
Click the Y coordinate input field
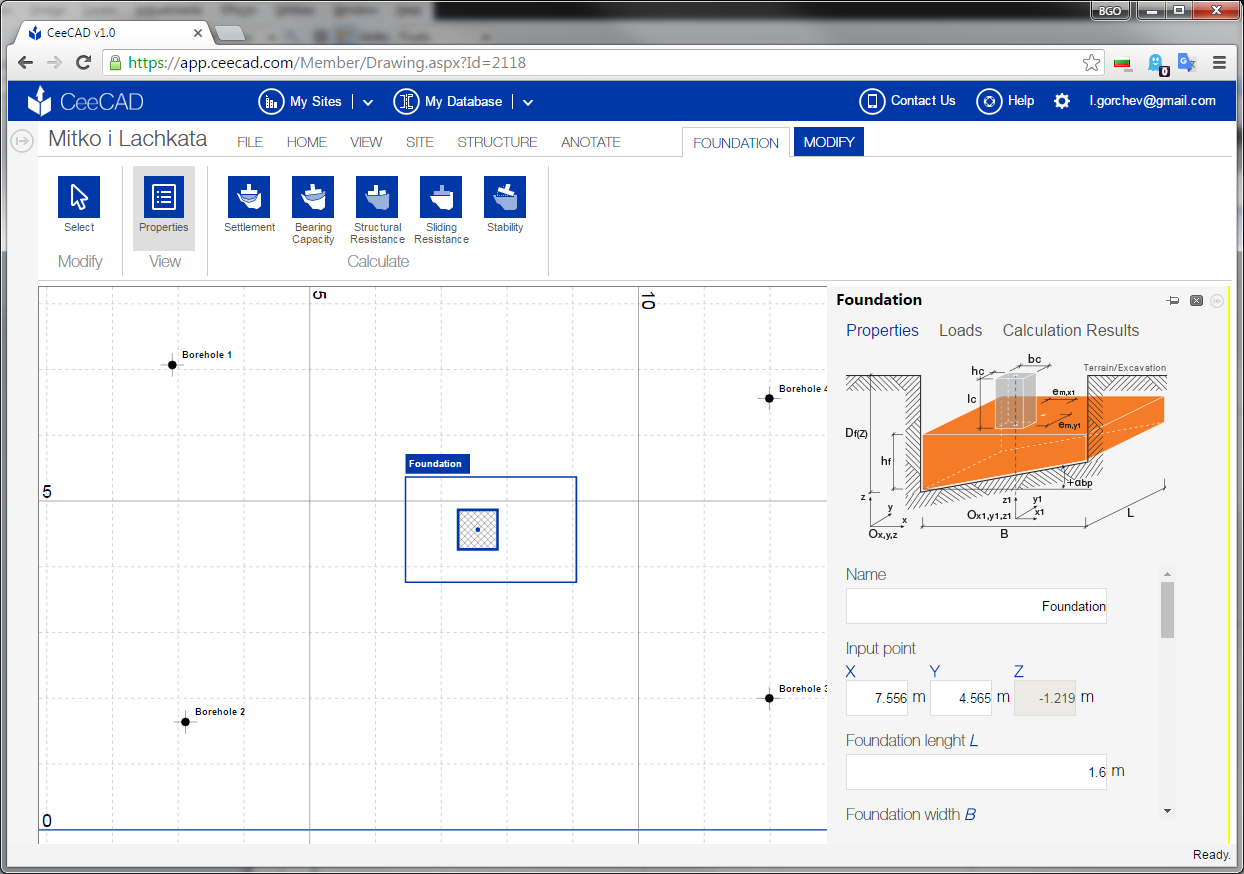(961, 698)
